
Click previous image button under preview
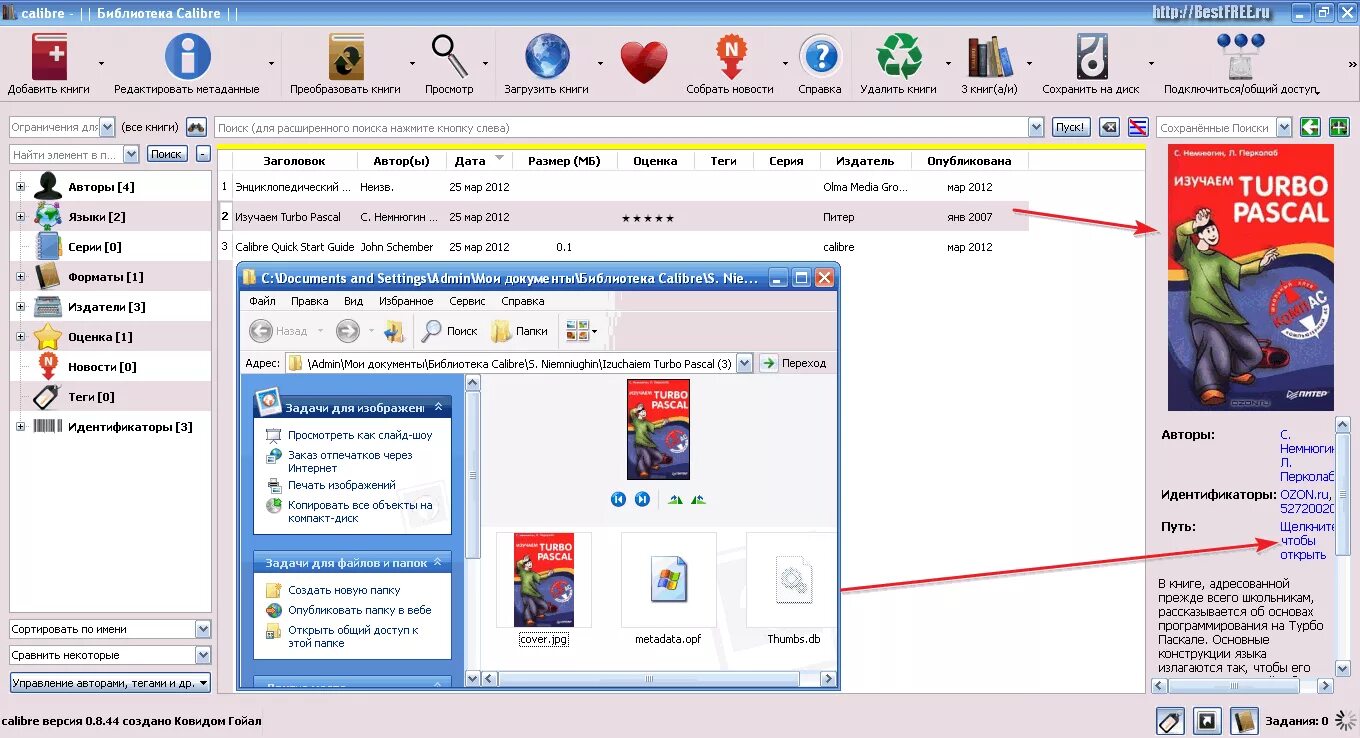[618, 499]
